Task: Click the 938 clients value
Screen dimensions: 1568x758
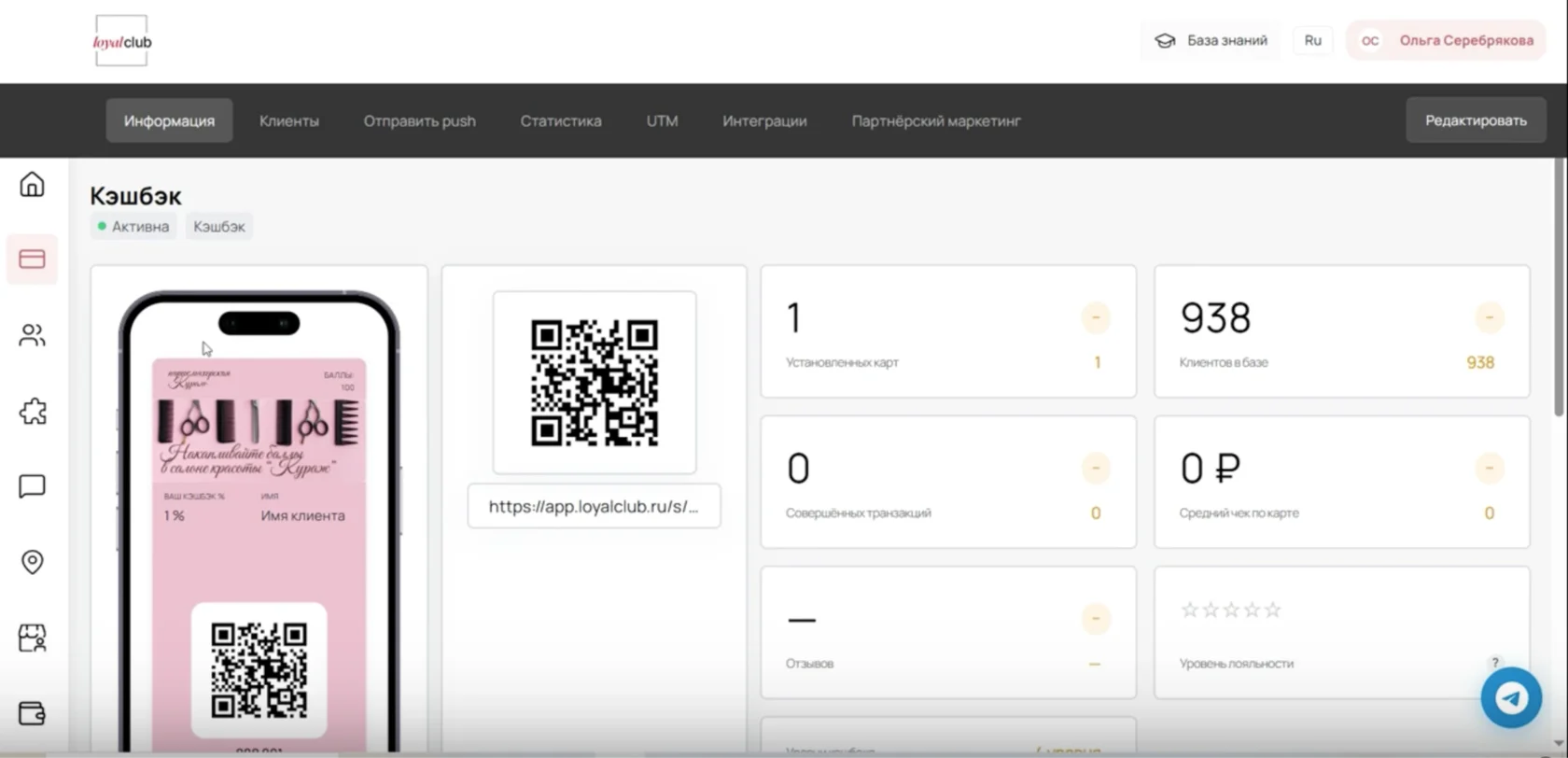Action: [x=1215, y=317]
